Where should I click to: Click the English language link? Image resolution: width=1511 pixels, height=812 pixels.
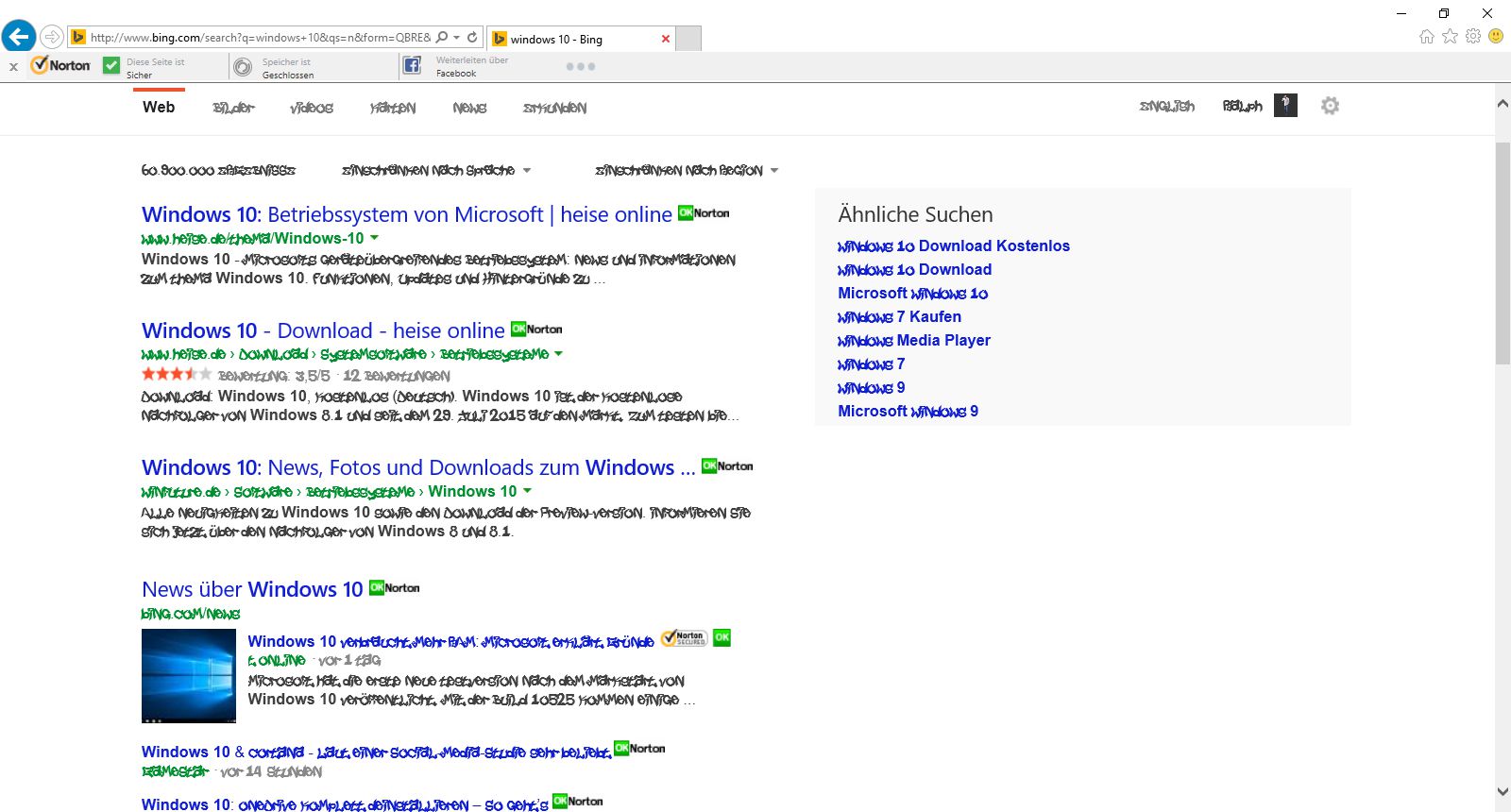[x=1166, y=106]
